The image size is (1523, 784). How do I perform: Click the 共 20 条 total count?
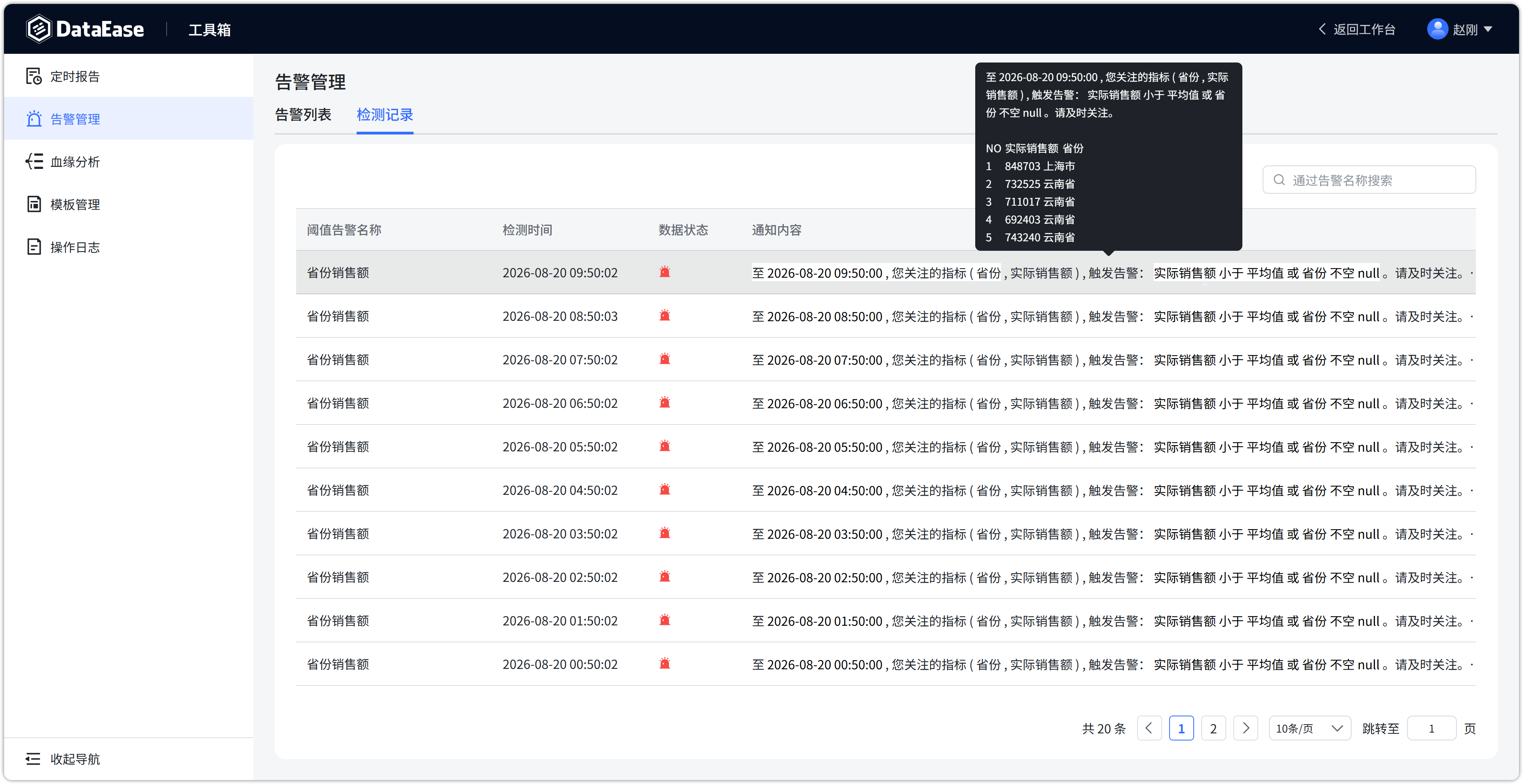(1103, 729)
